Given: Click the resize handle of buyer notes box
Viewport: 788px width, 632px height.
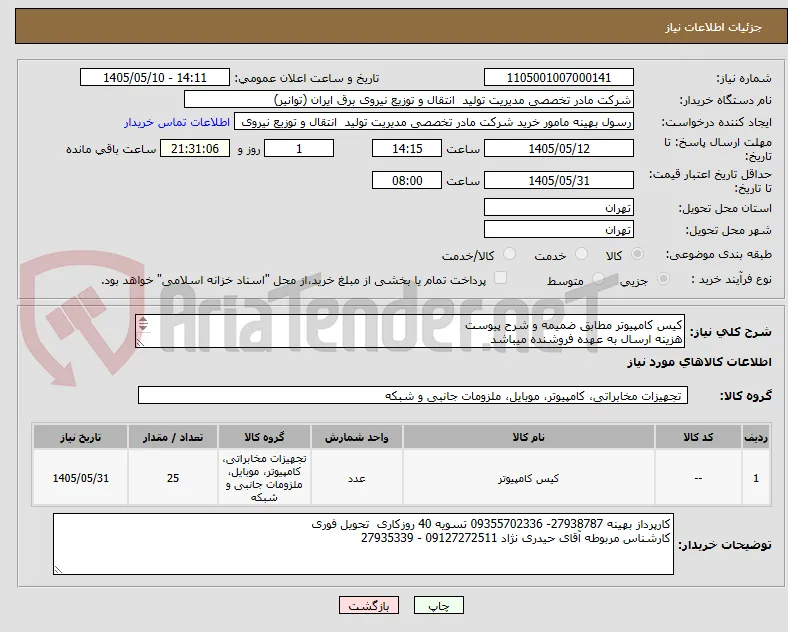Looking at the screenshot, I should point(58,570).
